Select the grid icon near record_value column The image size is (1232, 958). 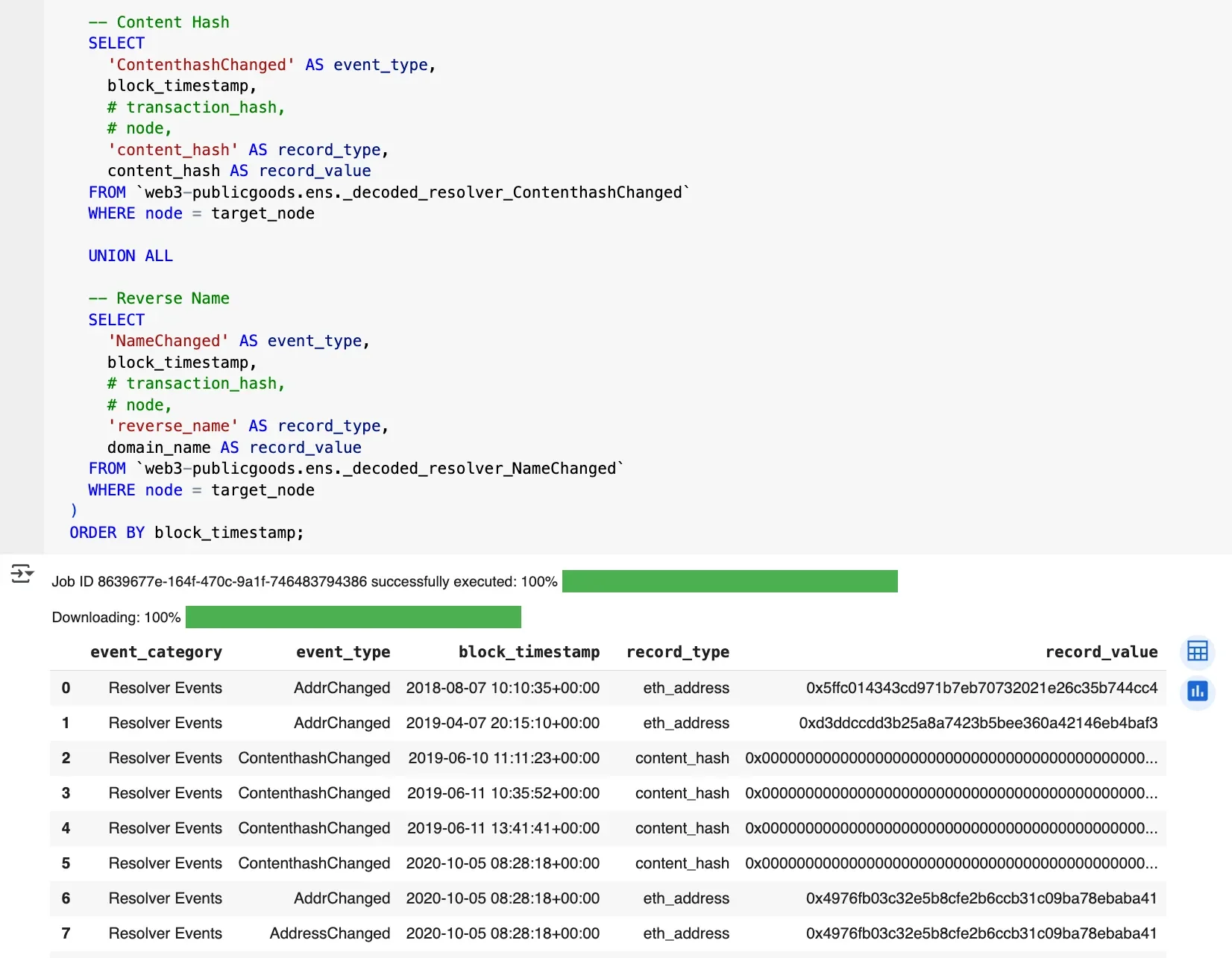pos(1197,651)
